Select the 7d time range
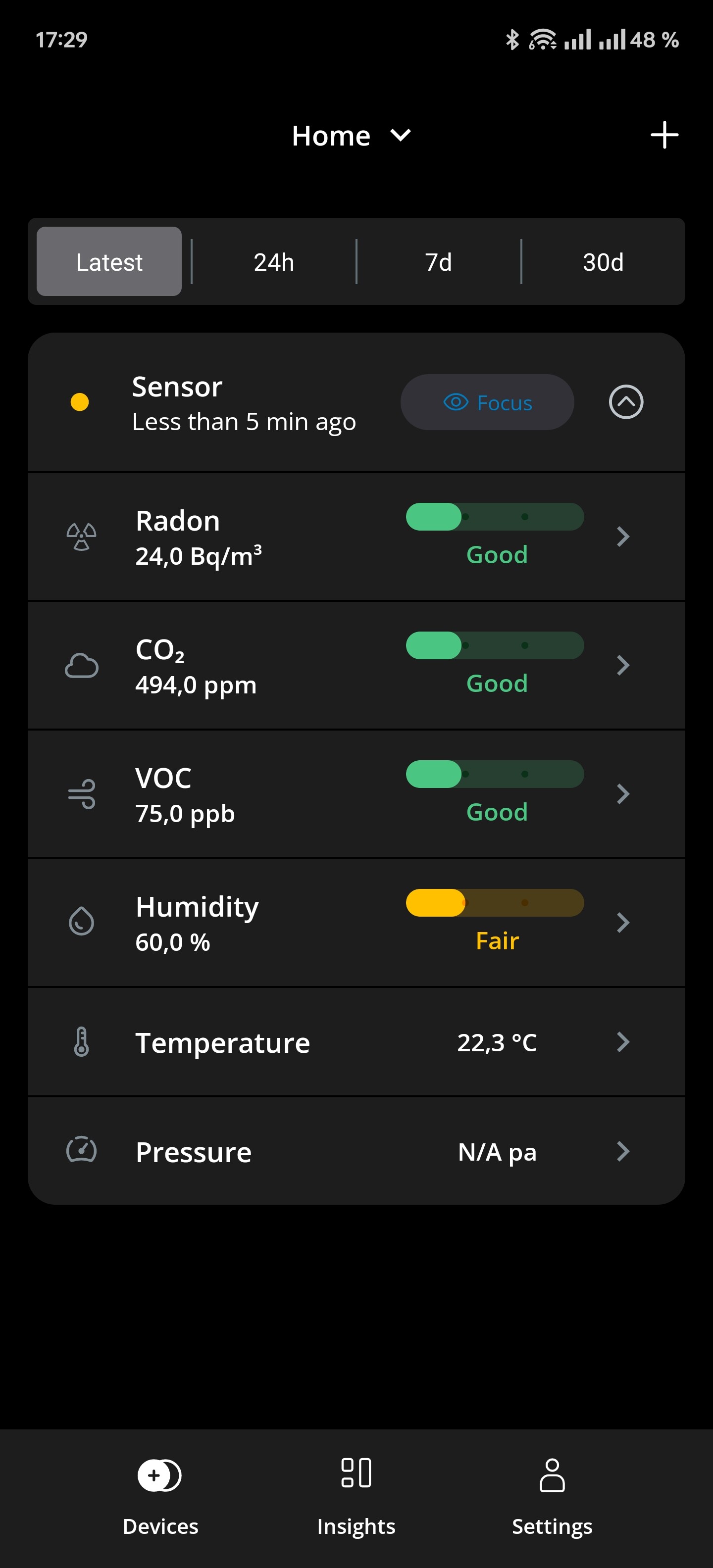 click(438, 262)
